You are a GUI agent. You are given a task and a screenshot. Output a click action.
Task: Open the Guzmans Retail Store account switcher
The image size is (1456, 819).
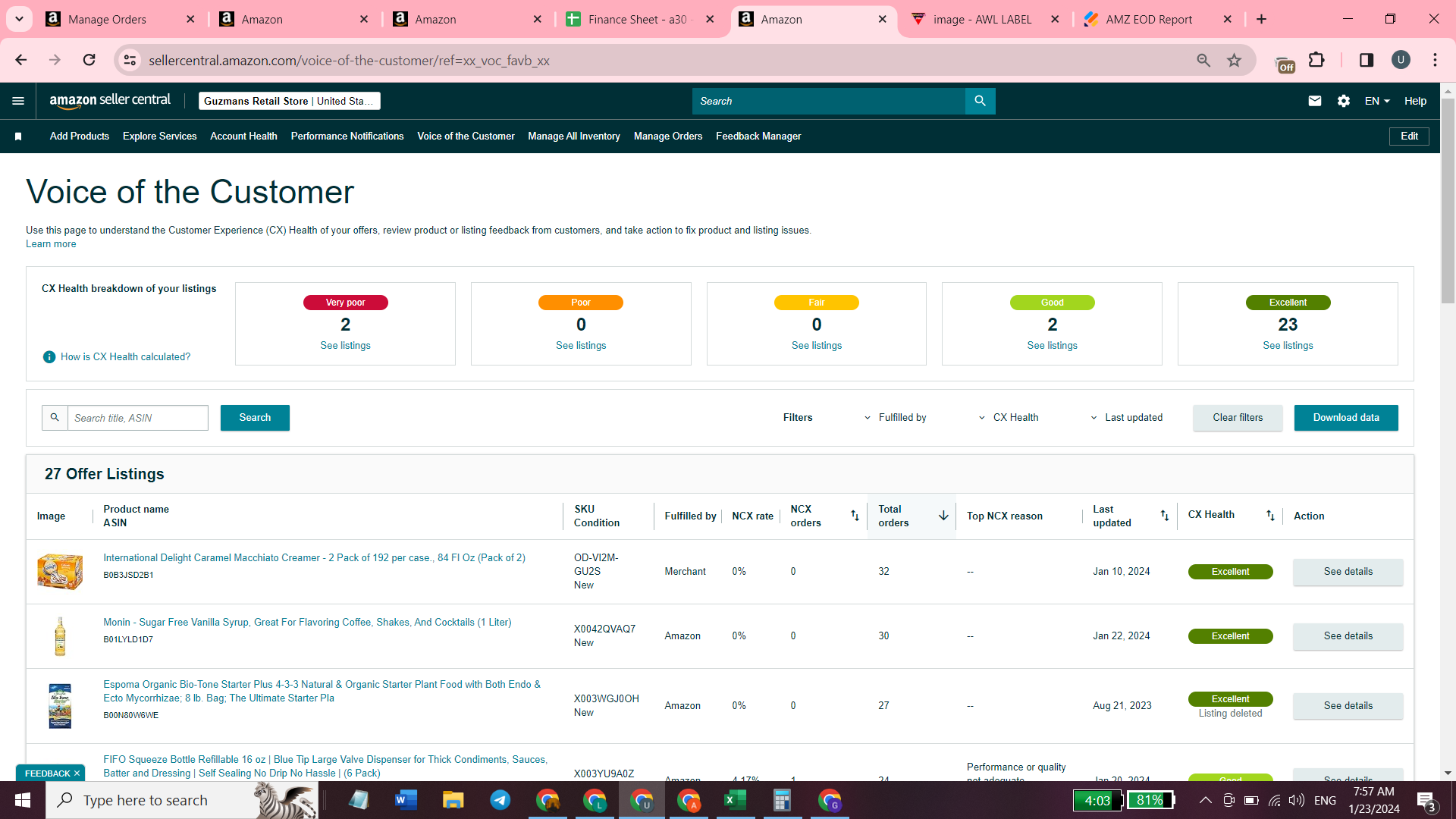(x=290, y=101)
